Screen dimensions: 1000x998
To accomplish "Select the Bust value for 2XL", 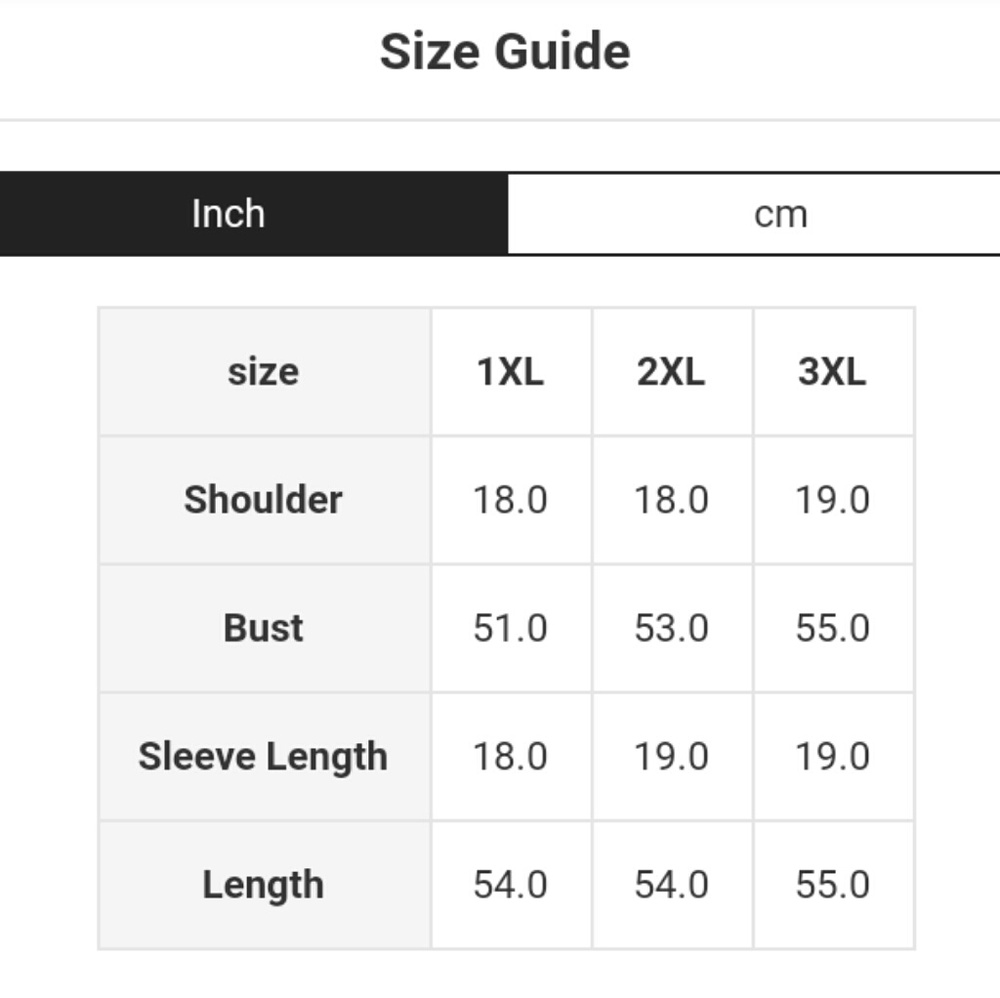I will 671,628.
